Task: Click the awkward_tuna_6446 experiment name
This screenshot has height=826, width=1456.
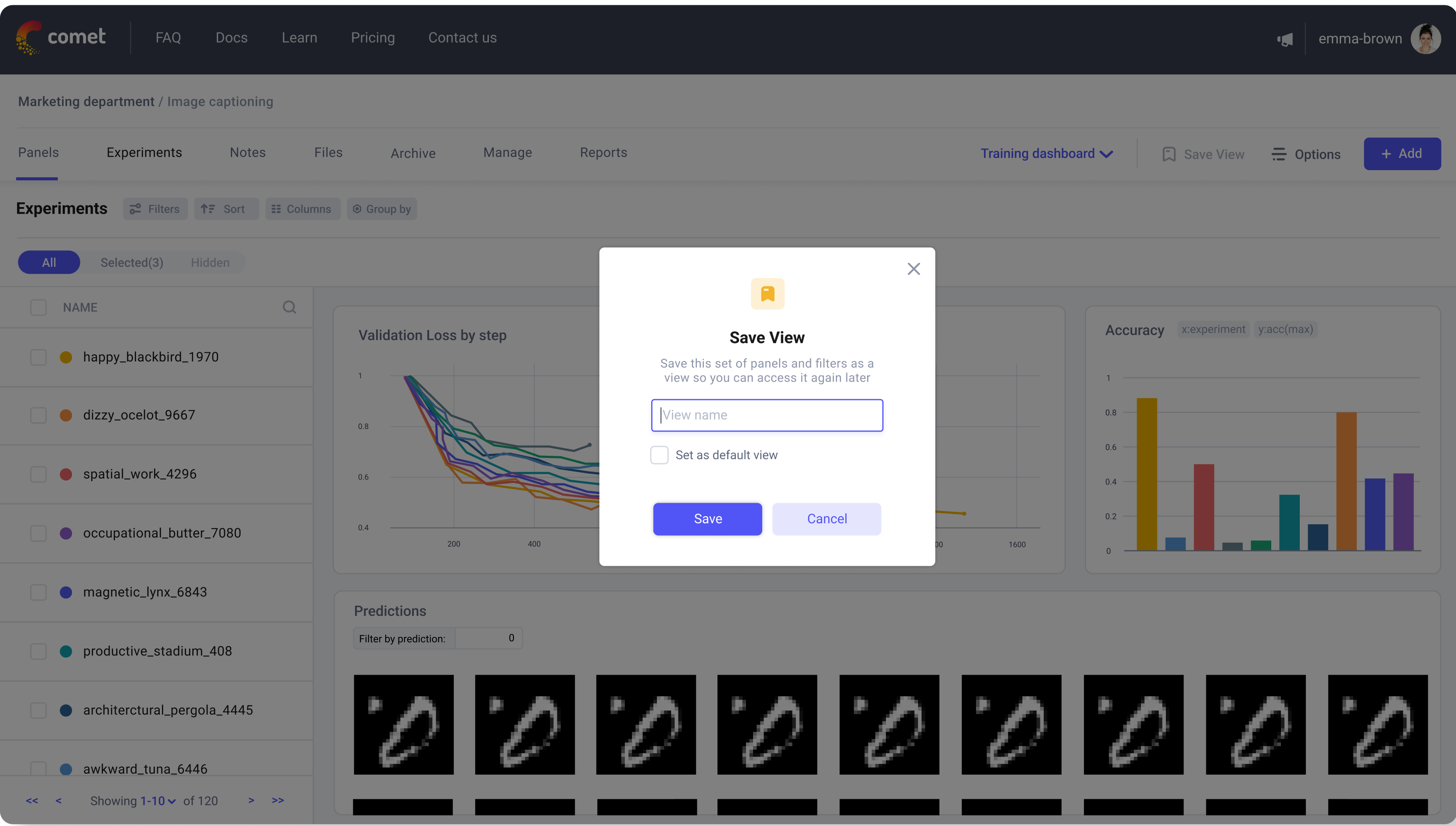Action: click(145, 769)
